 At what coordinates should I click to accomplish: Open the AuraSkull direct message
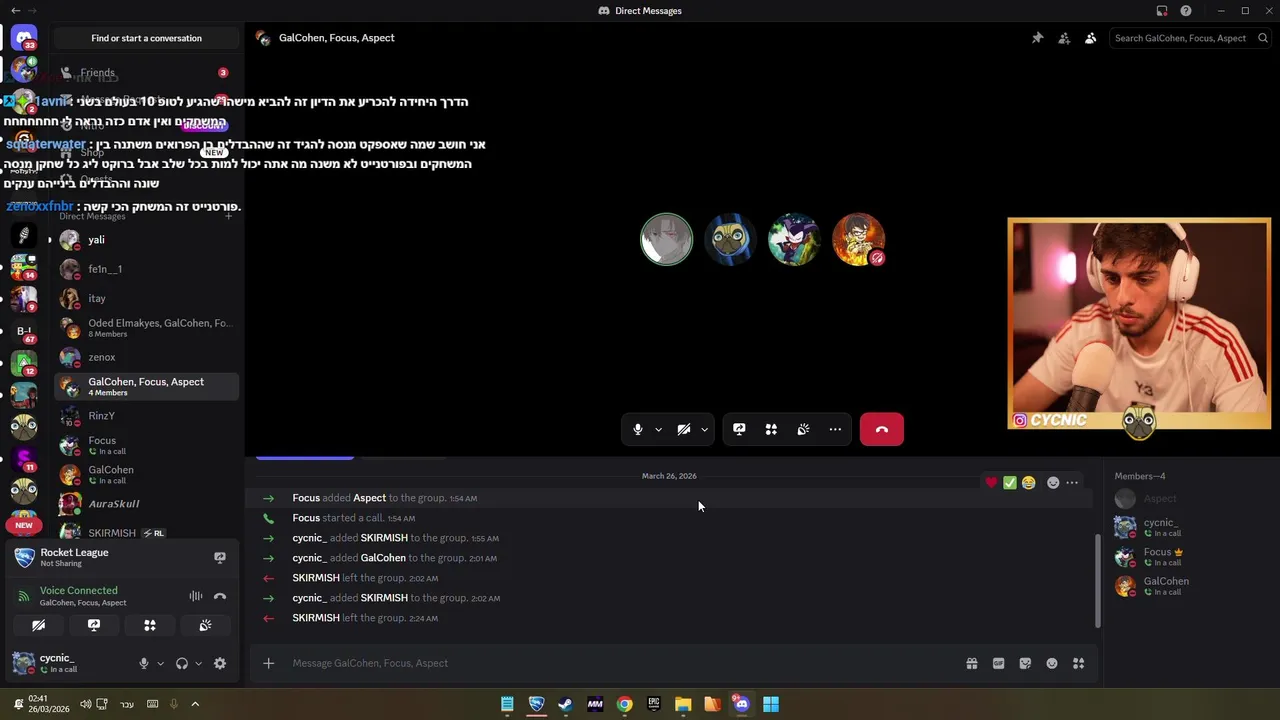coord(146,504)
